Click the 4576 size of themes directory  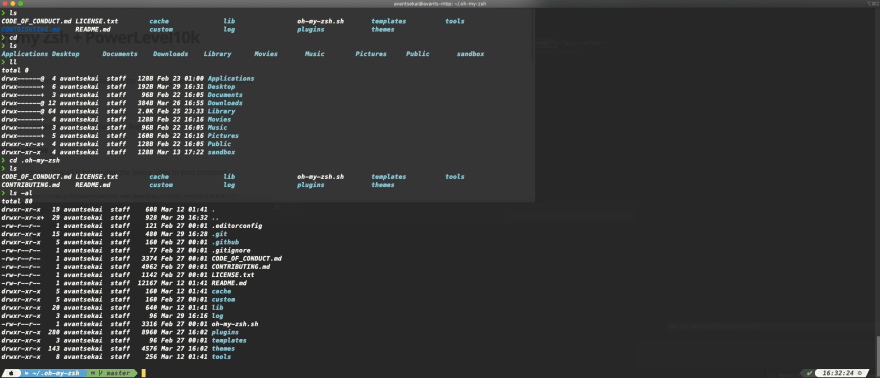click(x=150, y=348)
